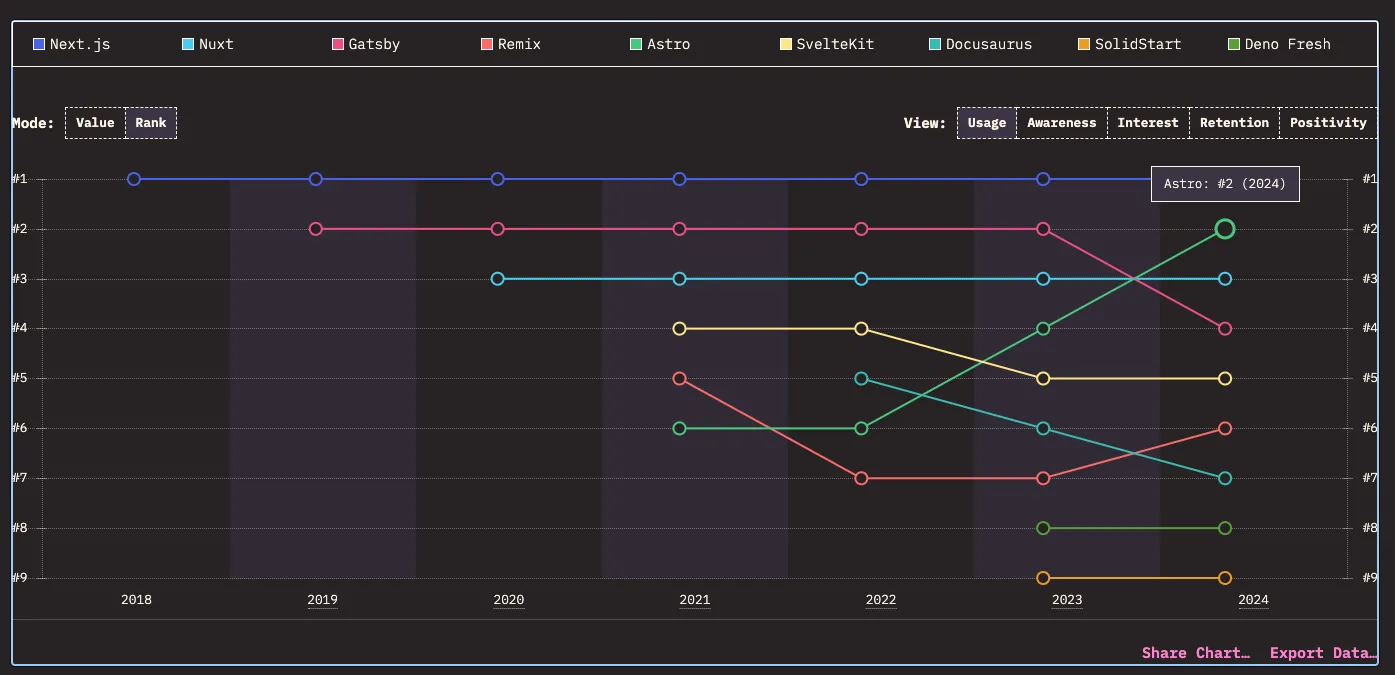This screenshot has width=1395, height=675.
Task: Select Docusaurus 2022 data point
Action: tap(862, 379)
